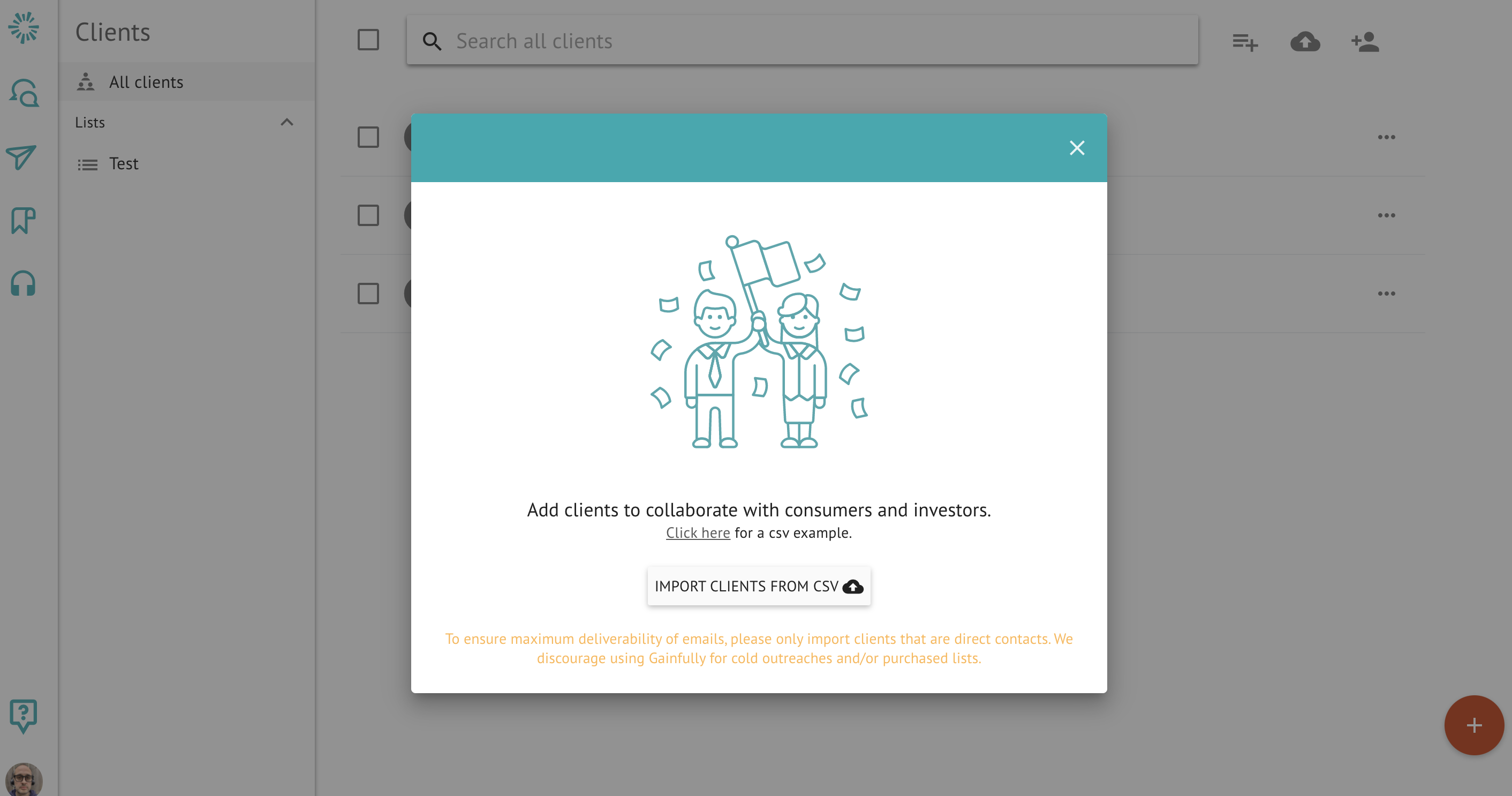
Task: Click the add to list icon
Action: click(x=1245, y=42)
